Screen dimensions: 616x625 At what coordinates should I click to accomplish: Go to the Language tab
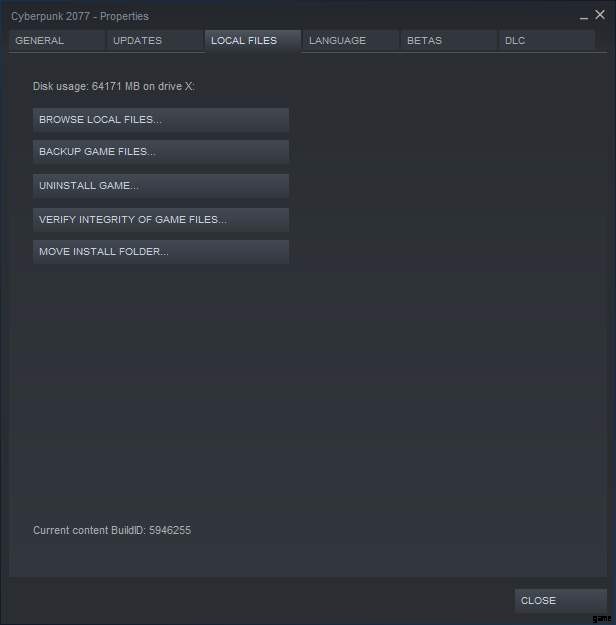pos(350,41)
